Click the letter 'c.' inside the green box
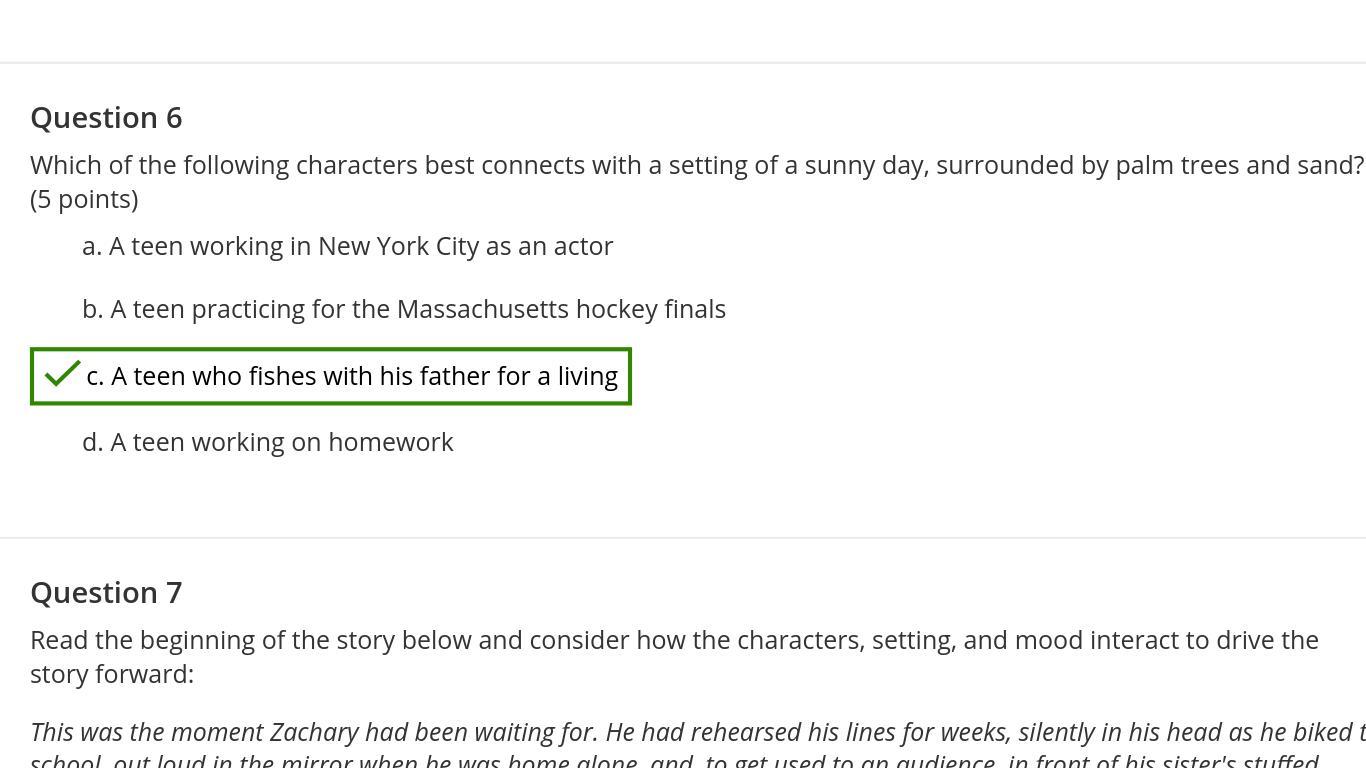Image resolution: width=1366 pixels, height=768 pixels. 96,376
